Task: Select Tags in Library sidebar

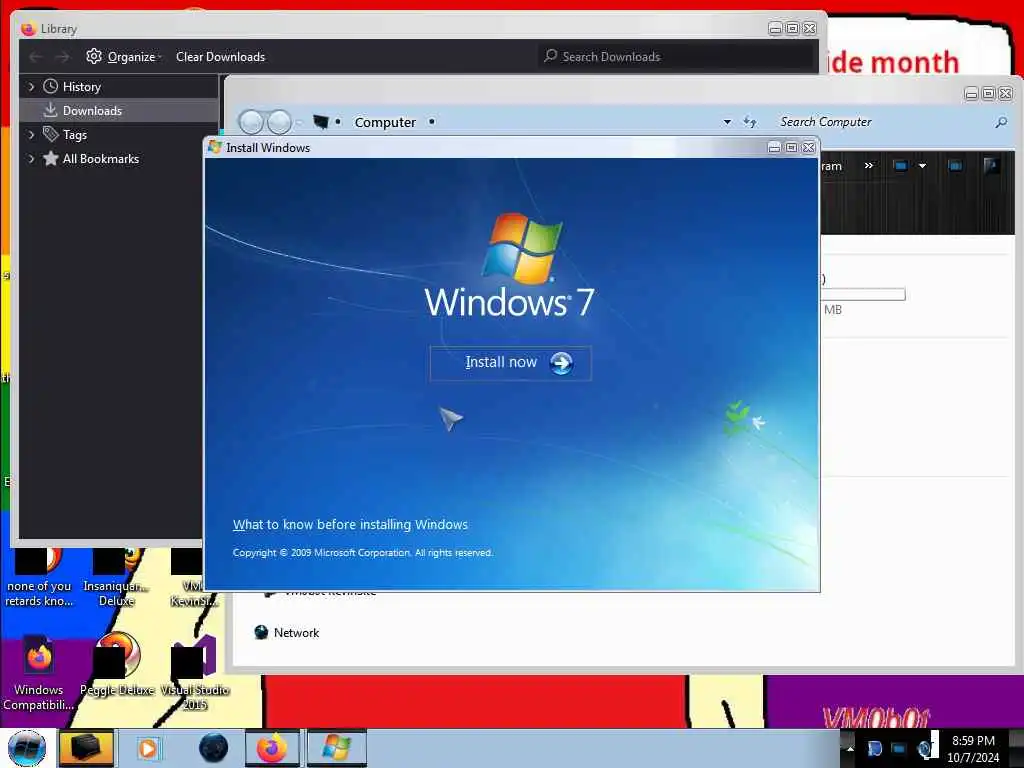Action: pos(74,135)
